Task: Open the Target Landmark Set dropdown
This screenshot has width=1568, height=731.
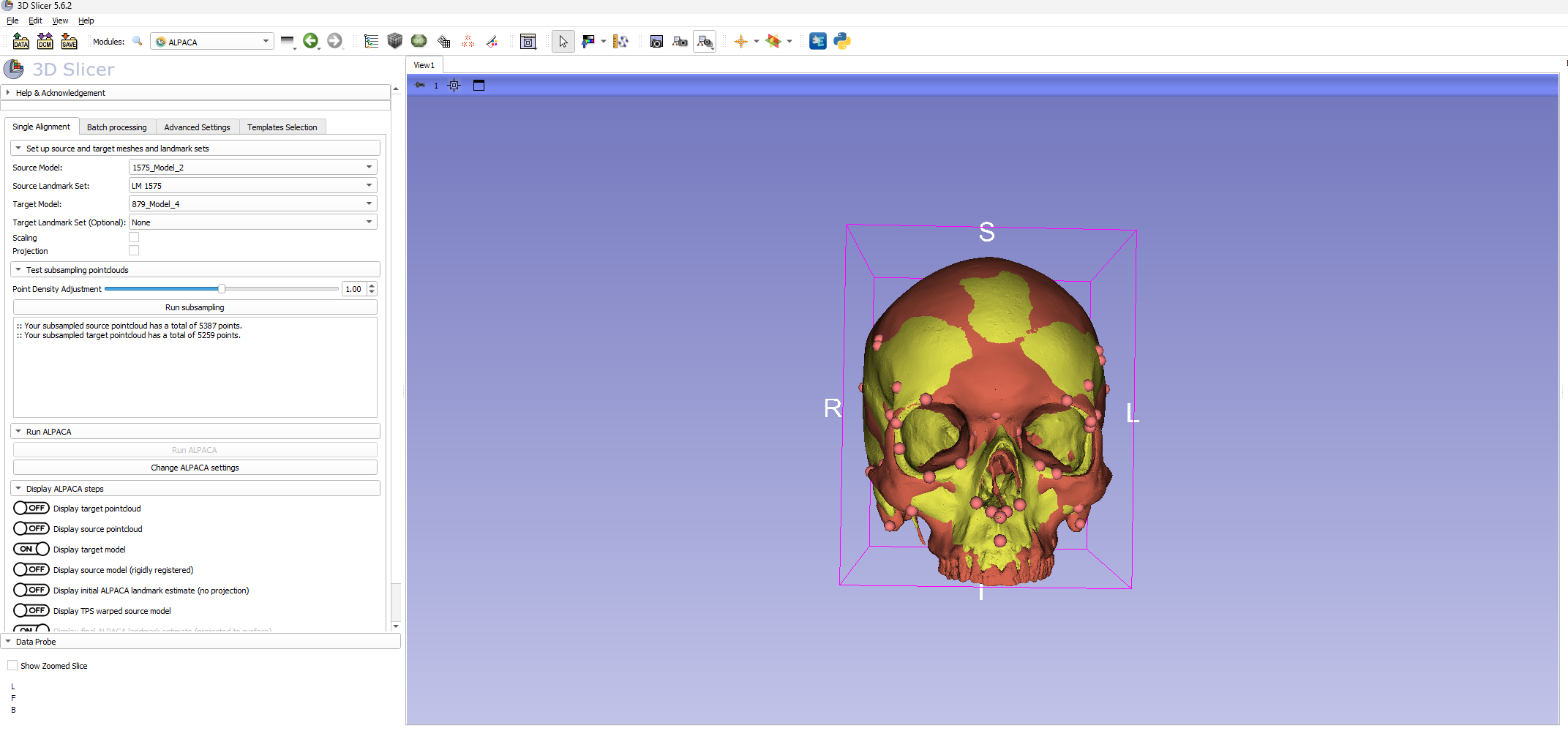Action: (252, 222)
